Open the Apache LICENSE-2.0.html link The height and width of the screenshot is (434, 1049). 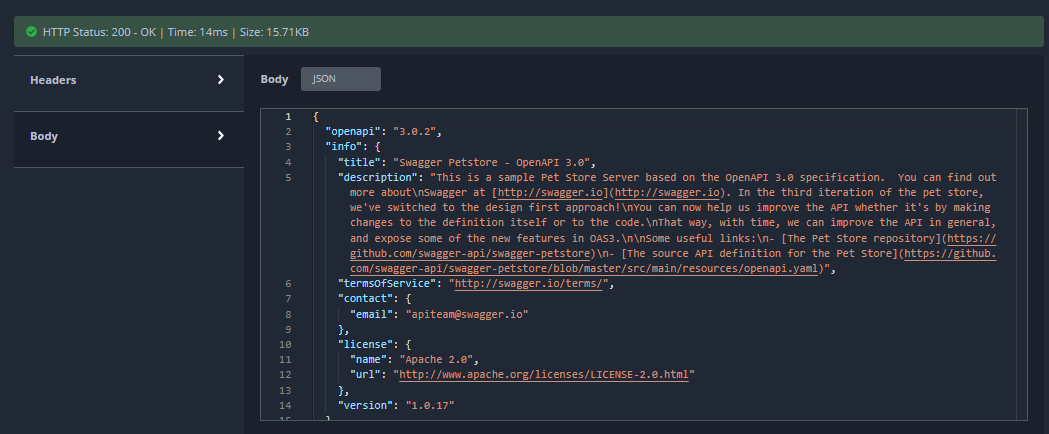click(x=545, y=374)
